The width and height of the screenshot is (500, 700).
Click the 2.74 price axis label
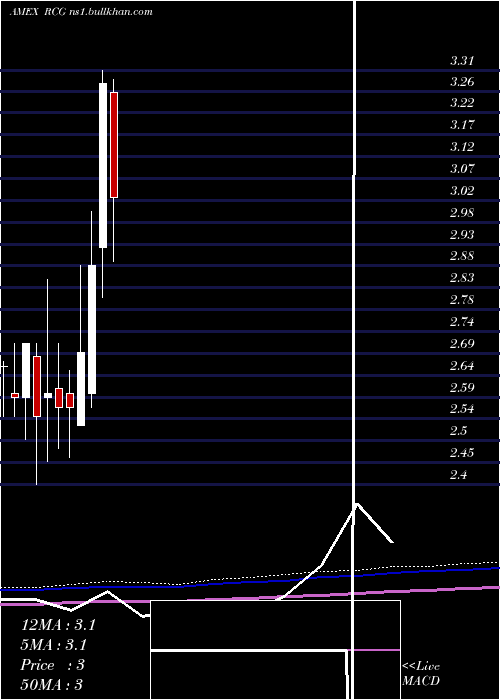click(462, 321)
